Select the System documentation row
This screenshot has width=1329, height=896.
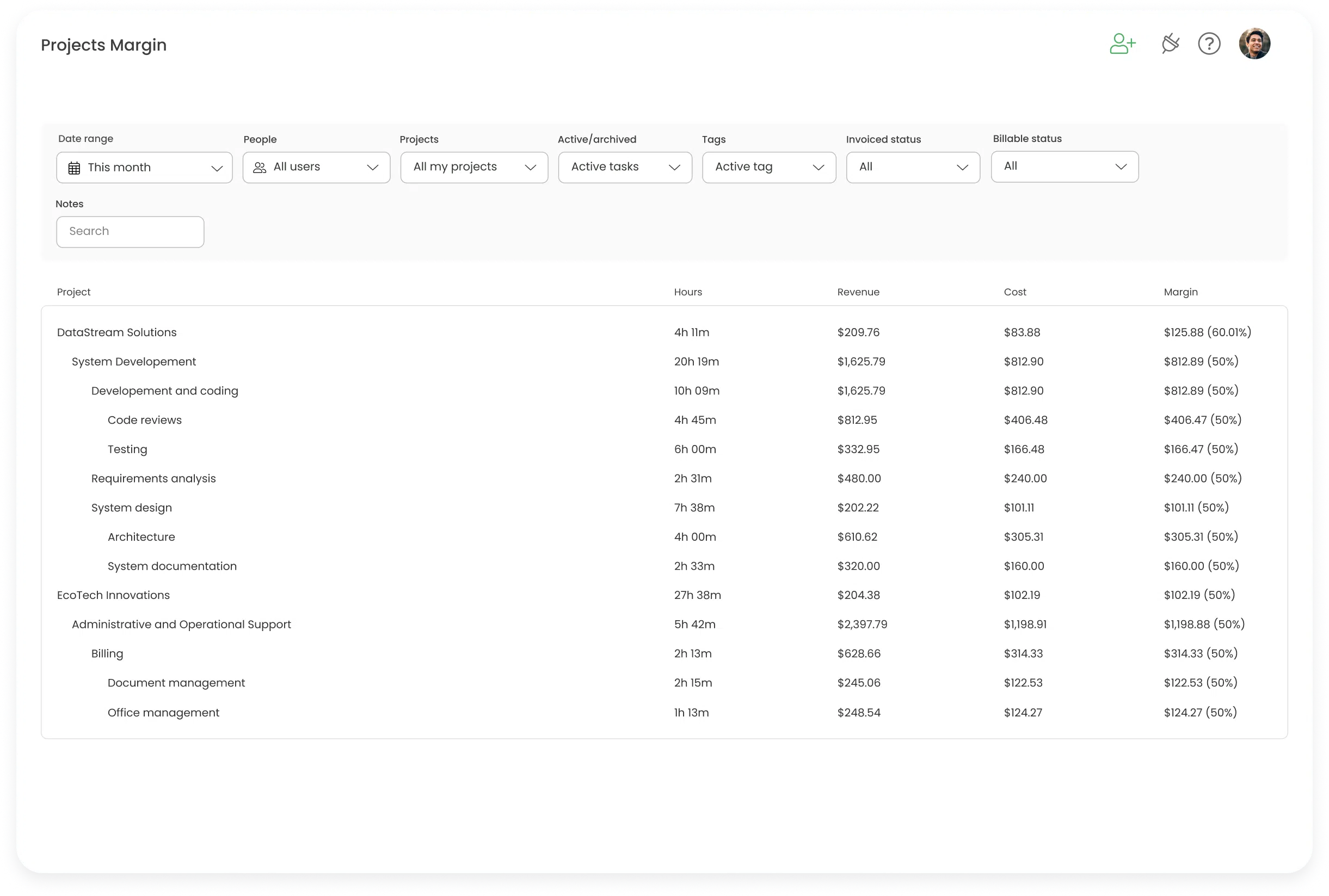coord(664,566)
